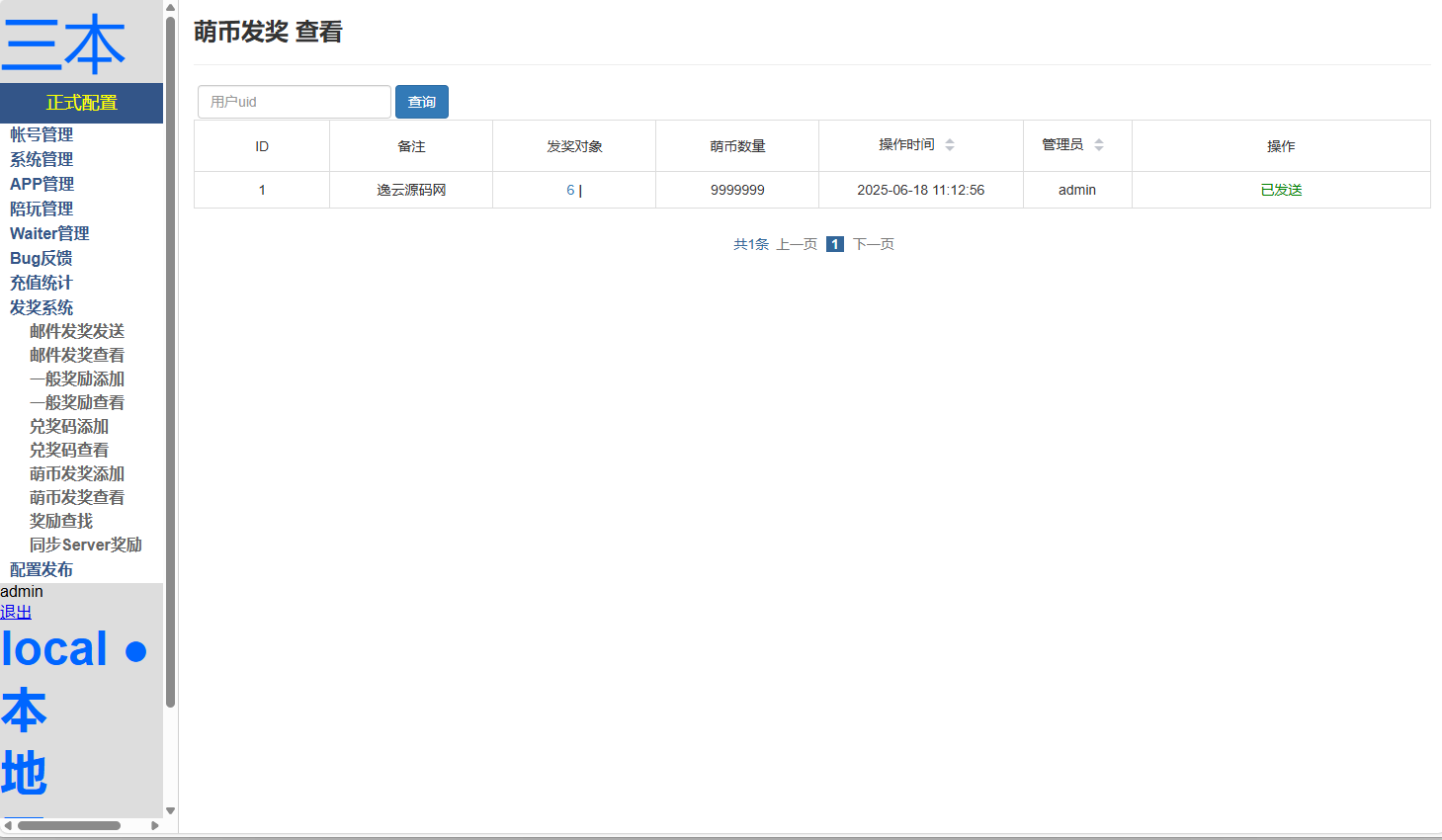Click the 下一页 pagination link
The image size is (1442, 840).
pyautogui.click(x=874, y=244)
